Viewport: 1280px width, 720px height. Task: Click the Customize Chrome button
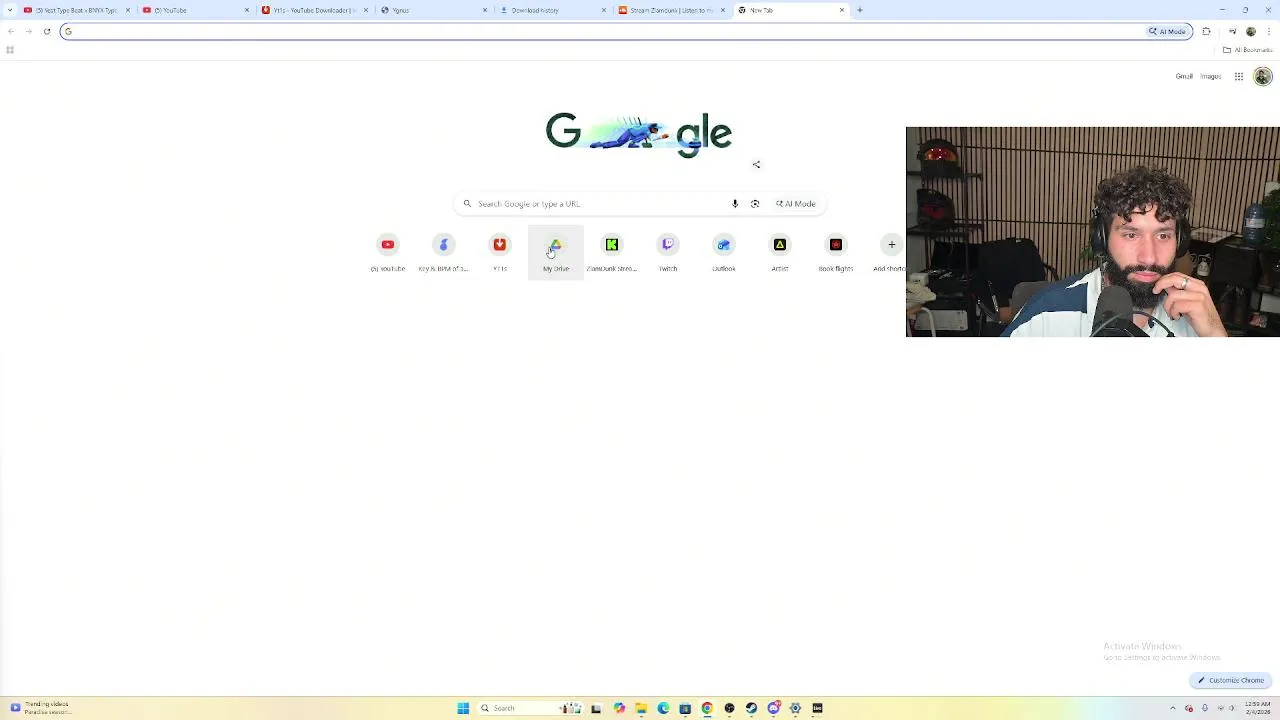[x=1231, y=680]
